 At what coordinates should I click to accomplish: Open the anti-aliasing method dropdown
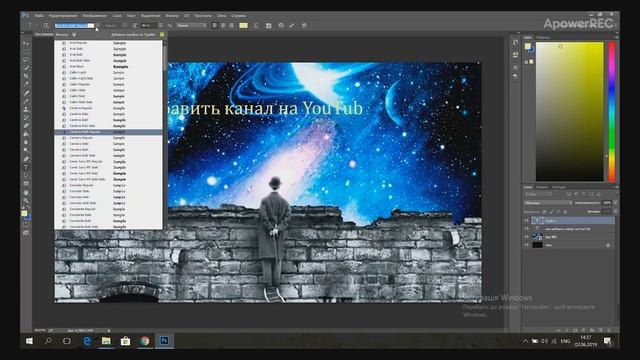[x=191, y=25]
